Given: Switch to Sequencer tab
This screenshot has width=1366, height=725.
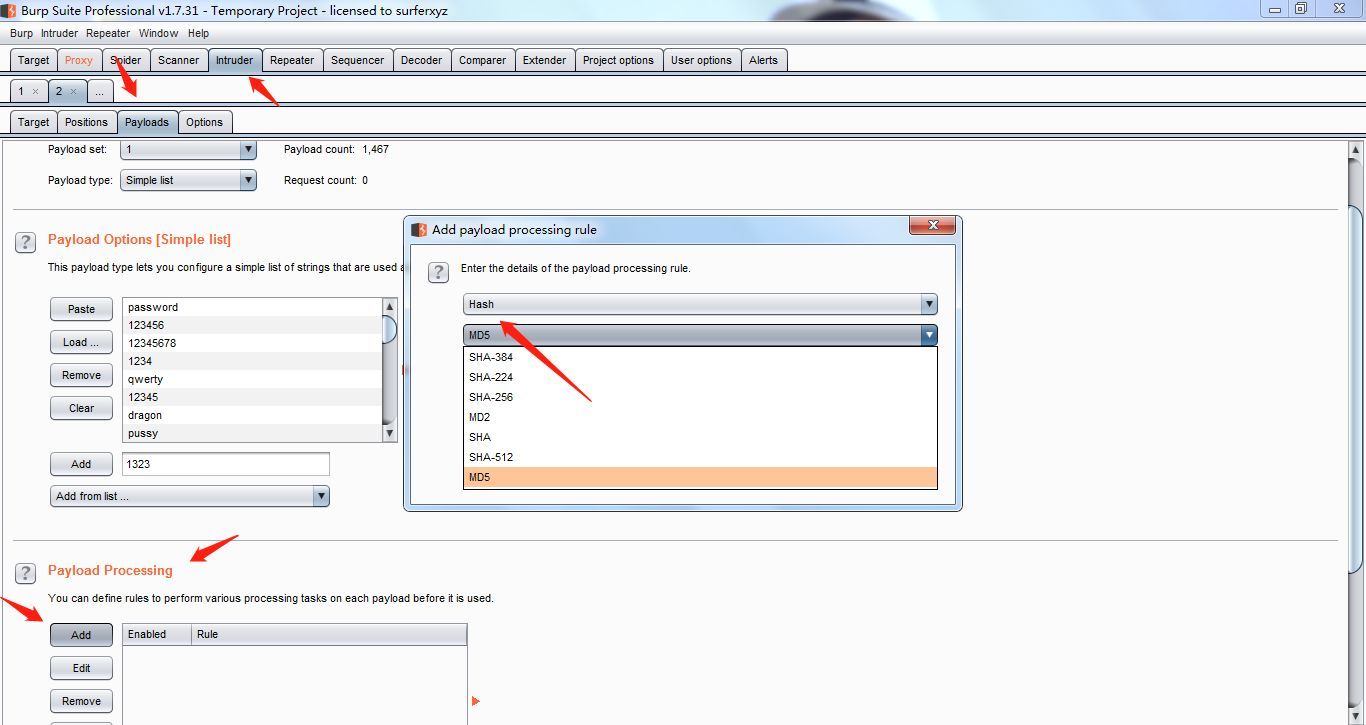Looking at the screenshot, I should pyautogui.click(x=357, y=60).
